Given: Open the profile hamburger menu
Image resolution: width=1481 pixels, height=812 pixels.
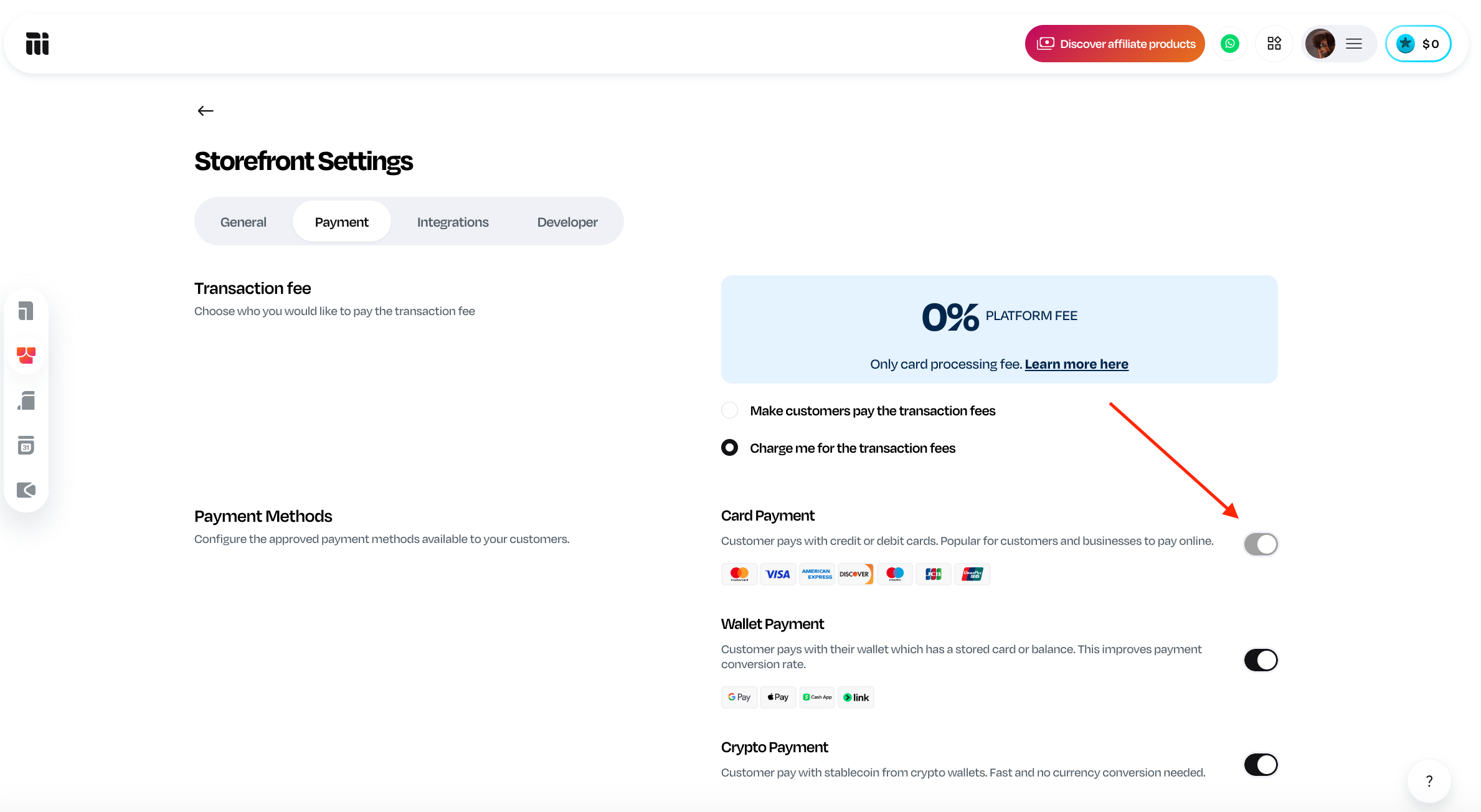Looking at the screenshot, I should click(x=1353, y=44).
